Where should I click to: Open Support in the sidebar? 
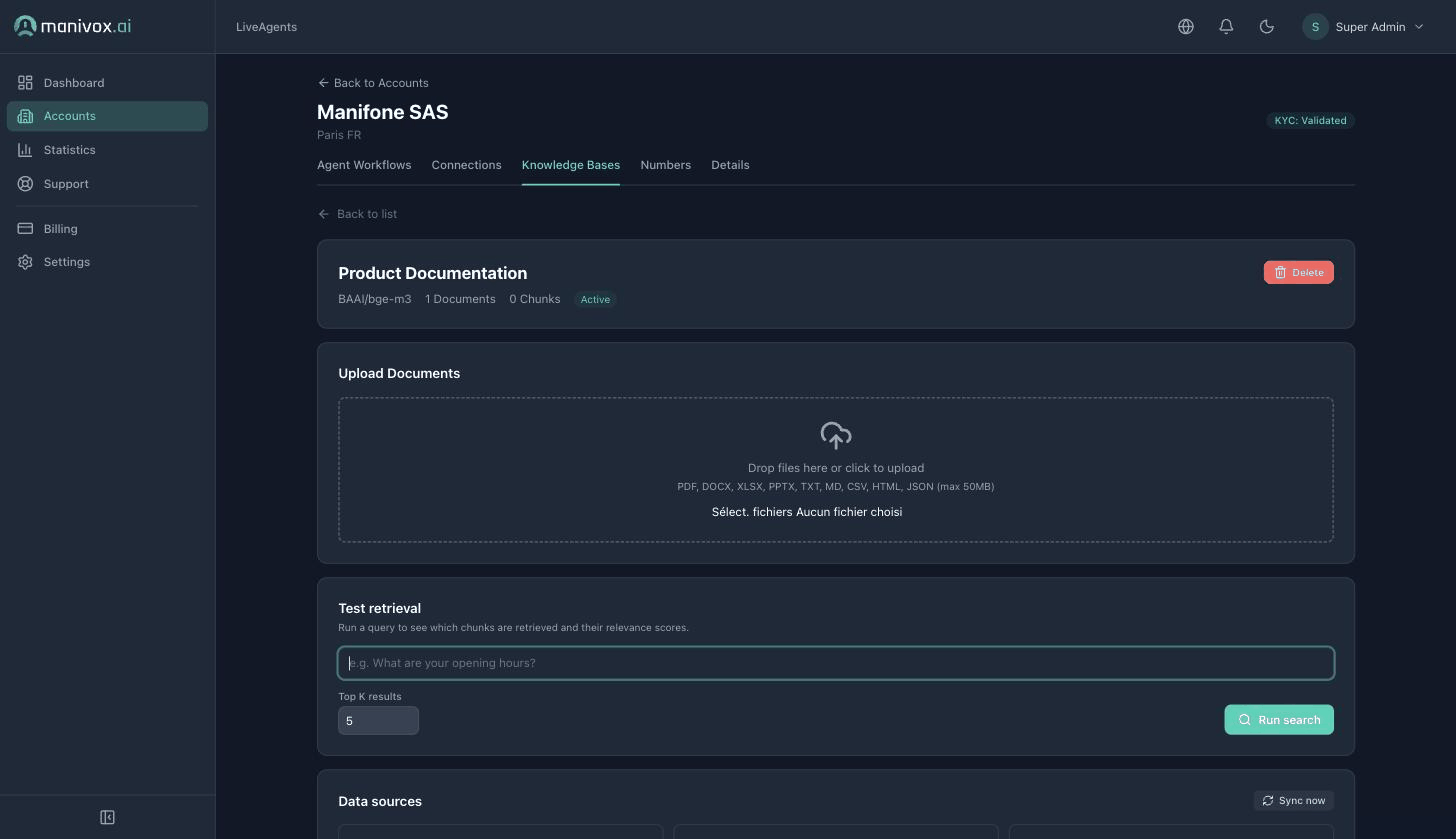[x=107, y=184]
